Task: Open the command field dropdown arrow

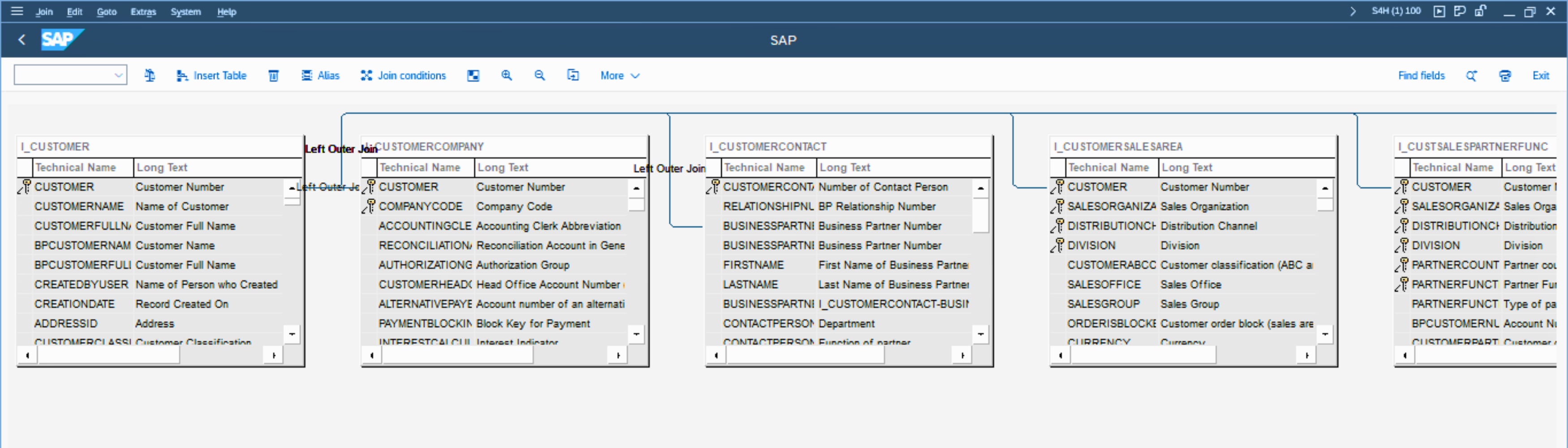Action: coord(119,75)
